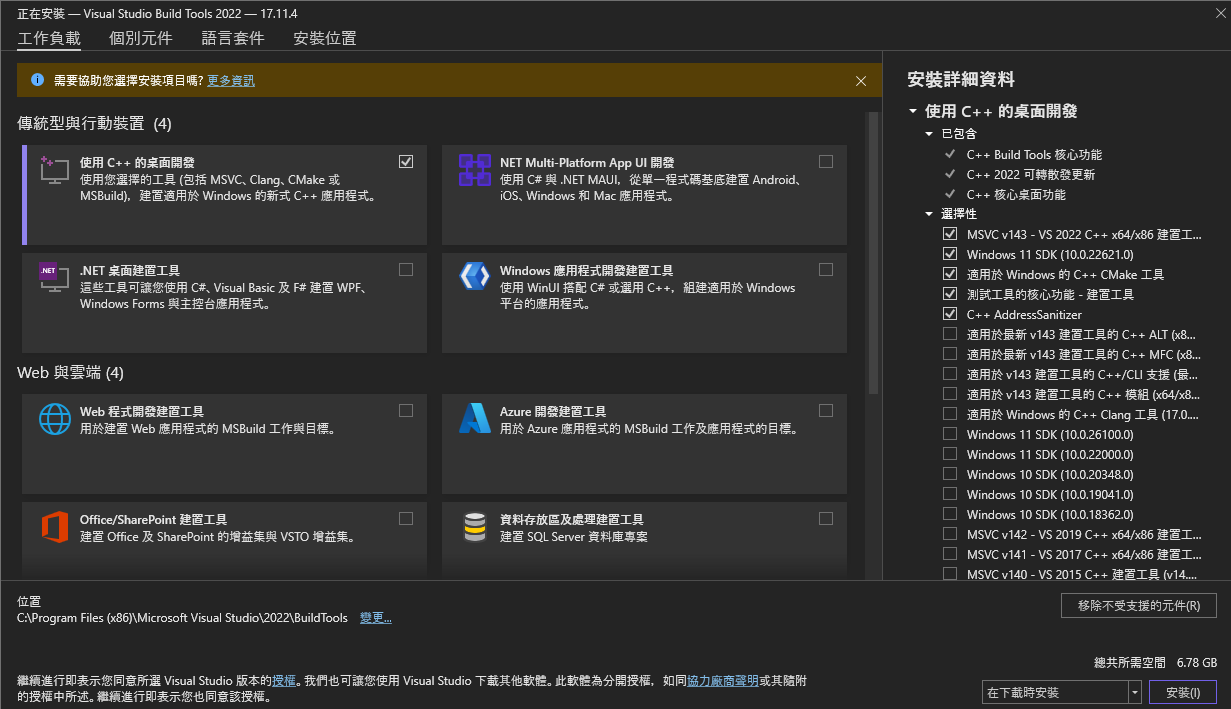The width and height of the screenshot is (1231, 709).
Task: Open the 授權 license link
Action: pyautogui.click(x=284, y=680)
